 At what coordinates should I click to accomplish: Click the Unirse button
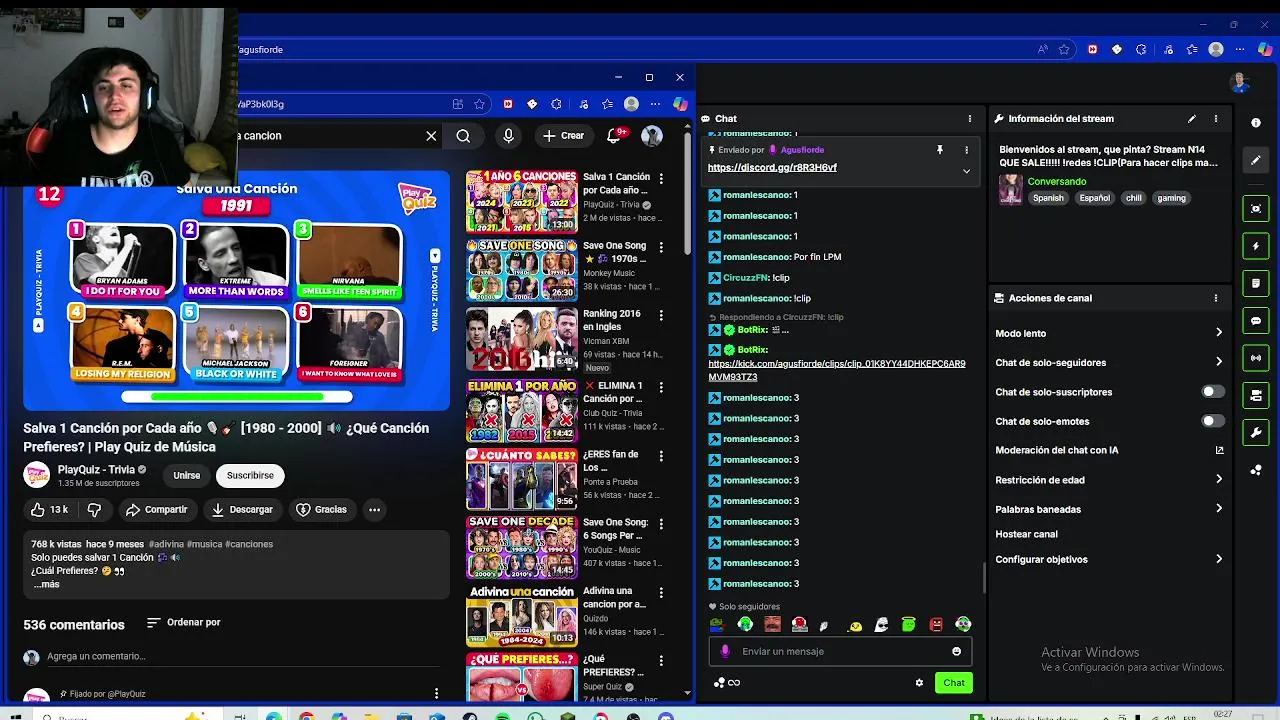click(186, 475)
